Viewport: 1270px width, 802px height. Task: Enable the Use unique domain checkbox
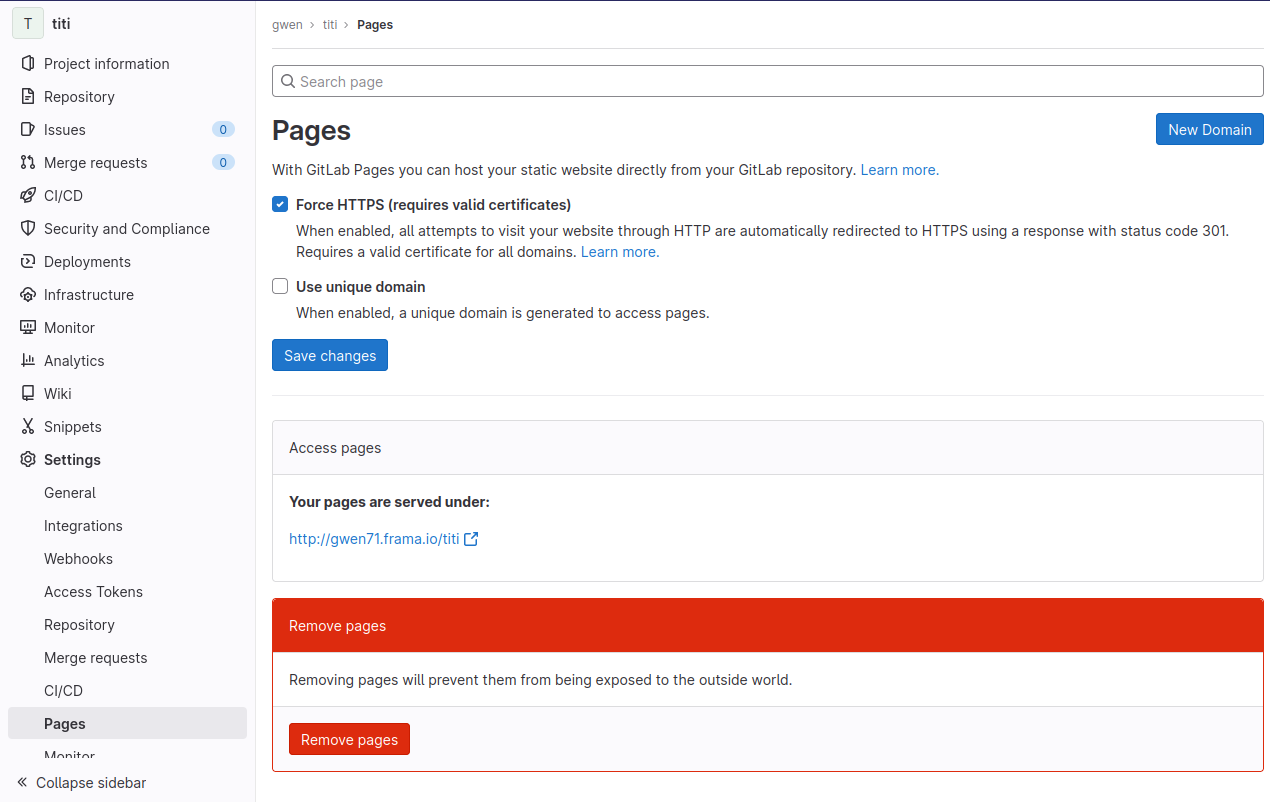click(x=280, y=287)
